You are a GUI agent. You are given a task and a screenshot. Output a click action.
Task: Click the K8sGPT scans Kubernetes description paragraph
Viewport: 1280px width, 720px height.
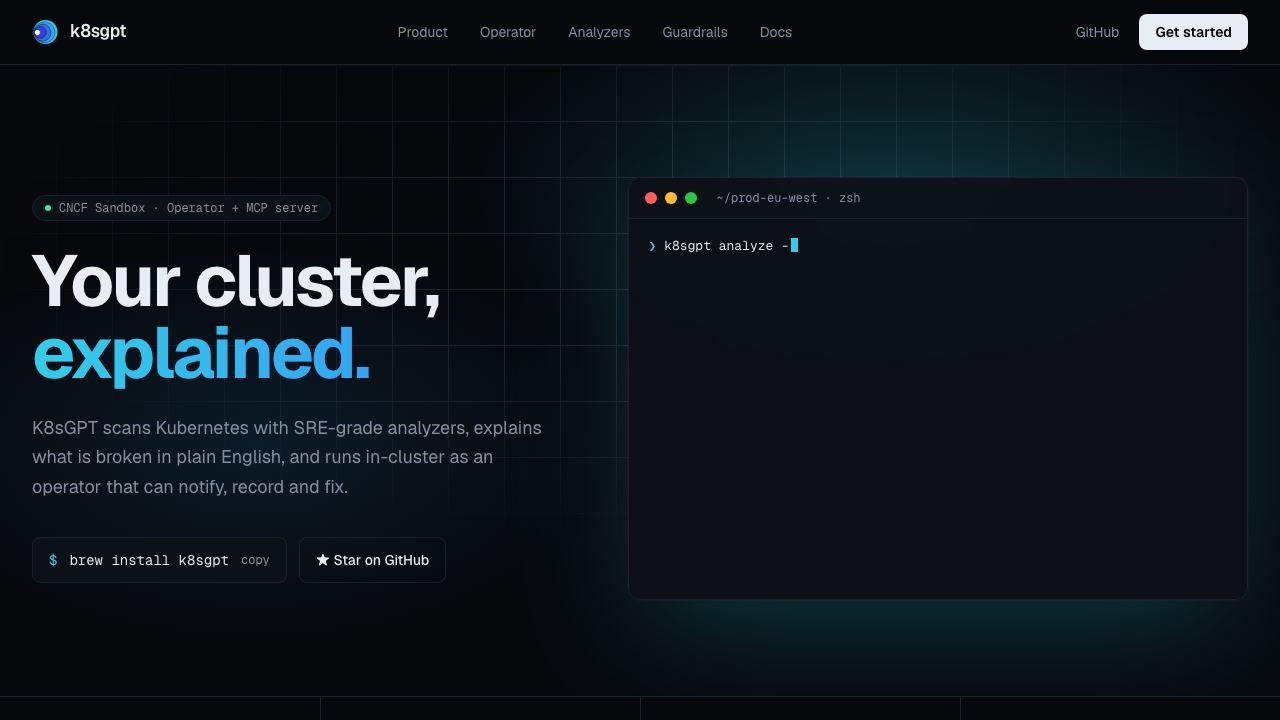287,457
